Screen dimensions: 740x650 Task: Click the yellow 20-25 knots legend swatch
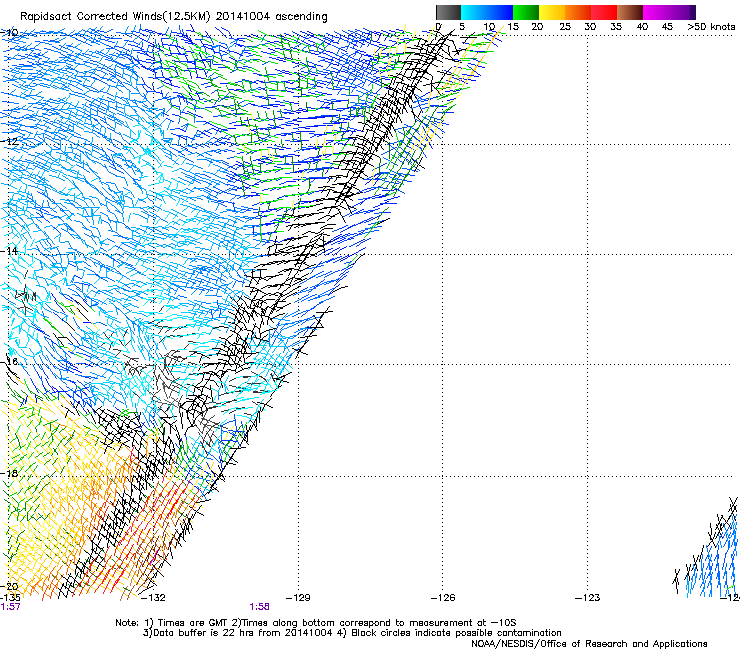point(552,12)
